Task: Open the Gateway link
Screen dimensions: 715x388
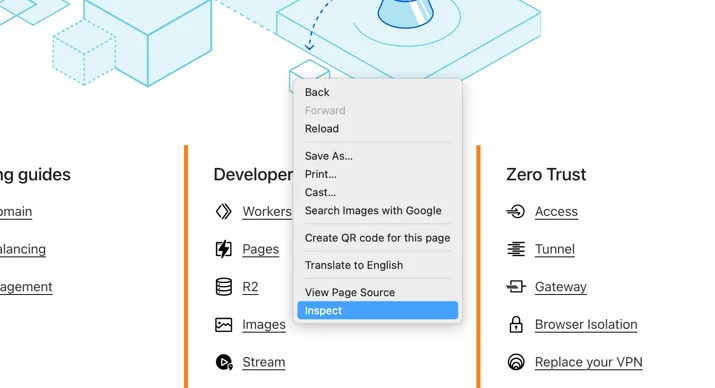Action: coord(561,287)
